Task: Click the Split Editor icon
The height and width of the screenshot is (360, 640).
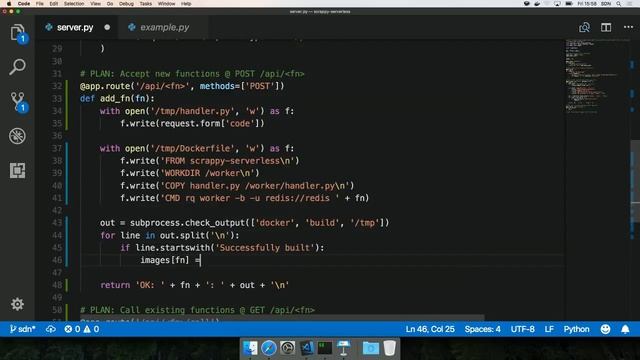Action: point(606,27)
